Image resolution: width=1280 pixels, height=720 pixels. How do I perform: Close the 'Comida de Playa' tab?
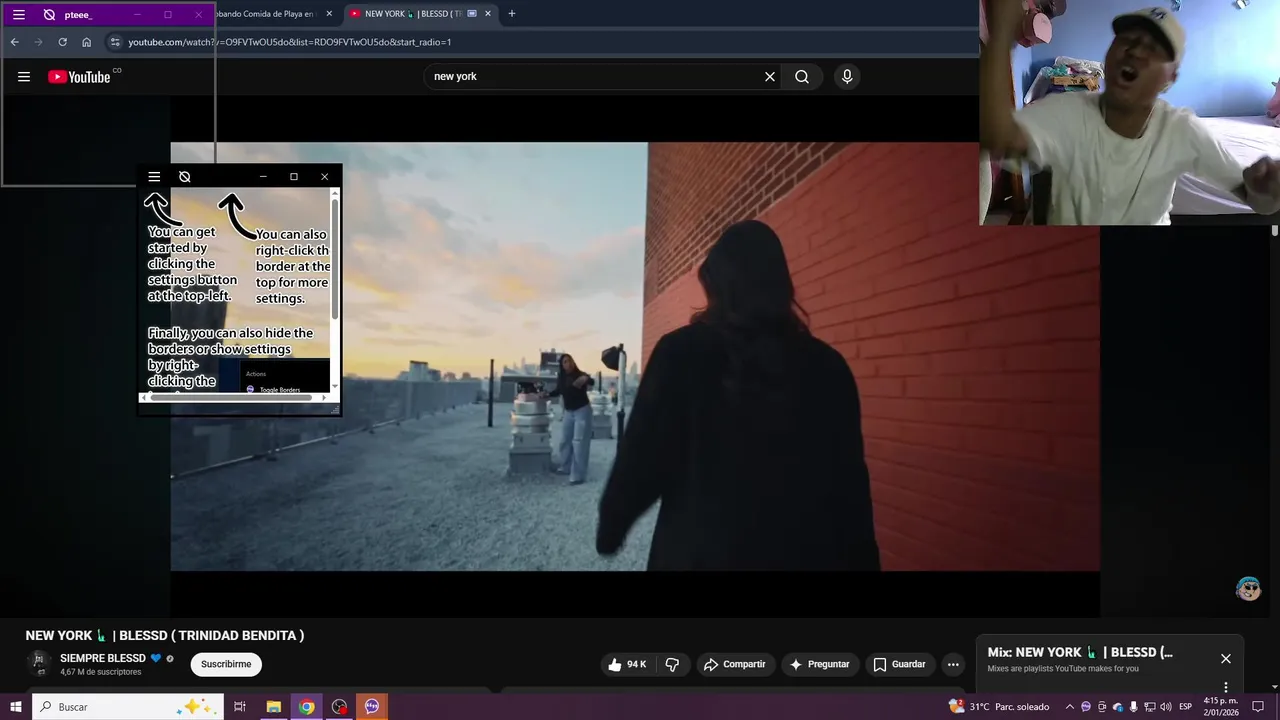click(x=329, y=14)
